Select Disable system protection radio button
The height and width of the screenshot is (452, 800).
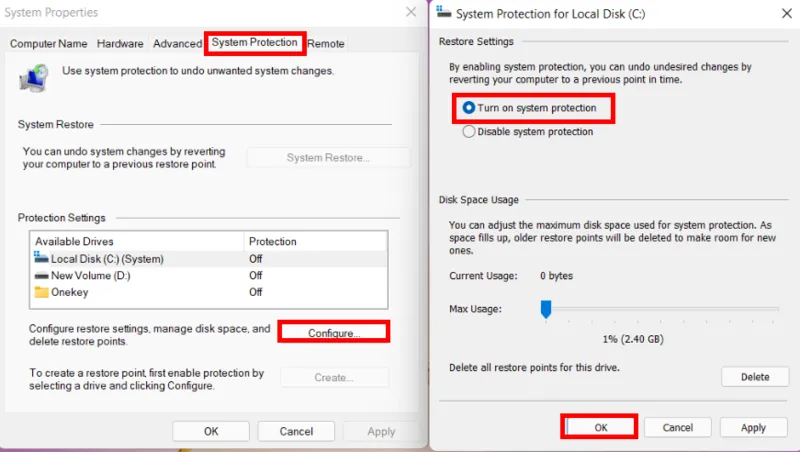click(x=469, y=131)
